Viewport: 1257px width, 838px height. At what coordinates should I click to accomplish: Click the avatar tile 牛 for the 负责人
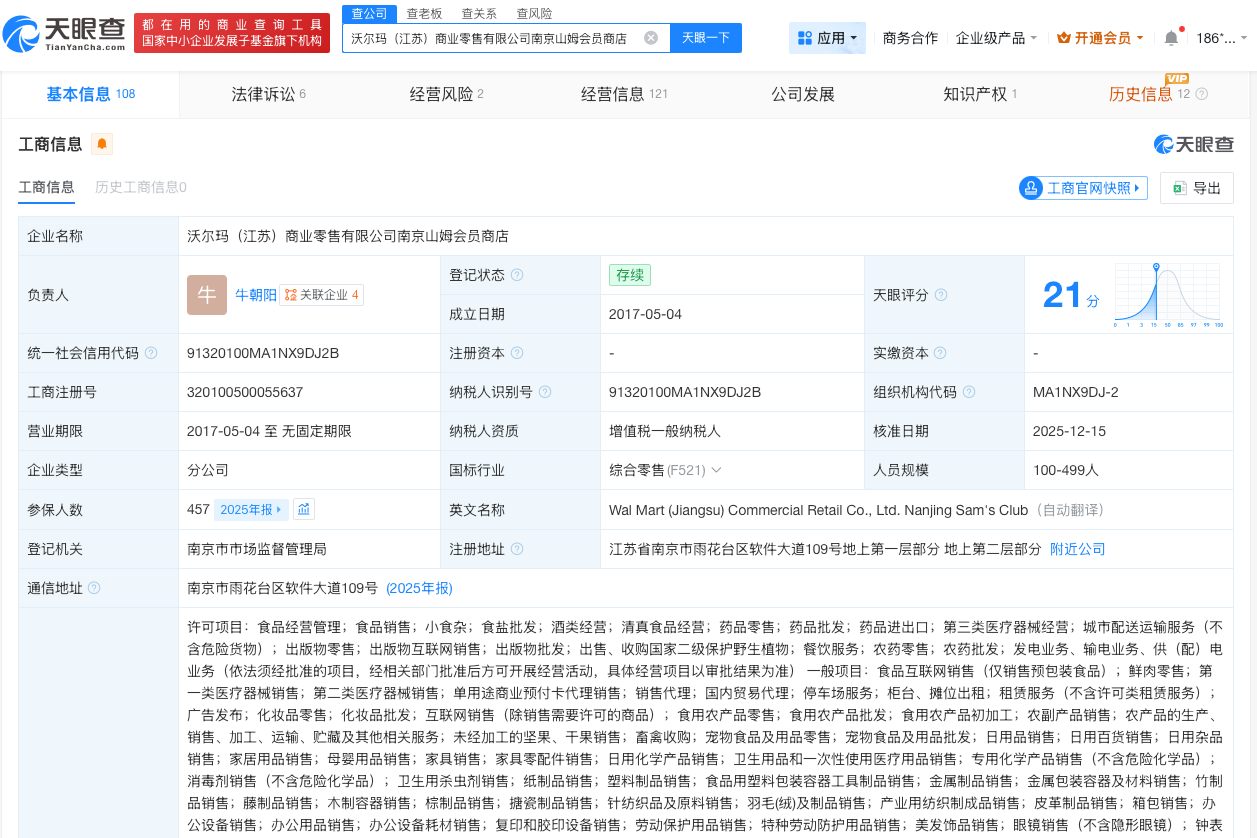(x=207, y=295)
